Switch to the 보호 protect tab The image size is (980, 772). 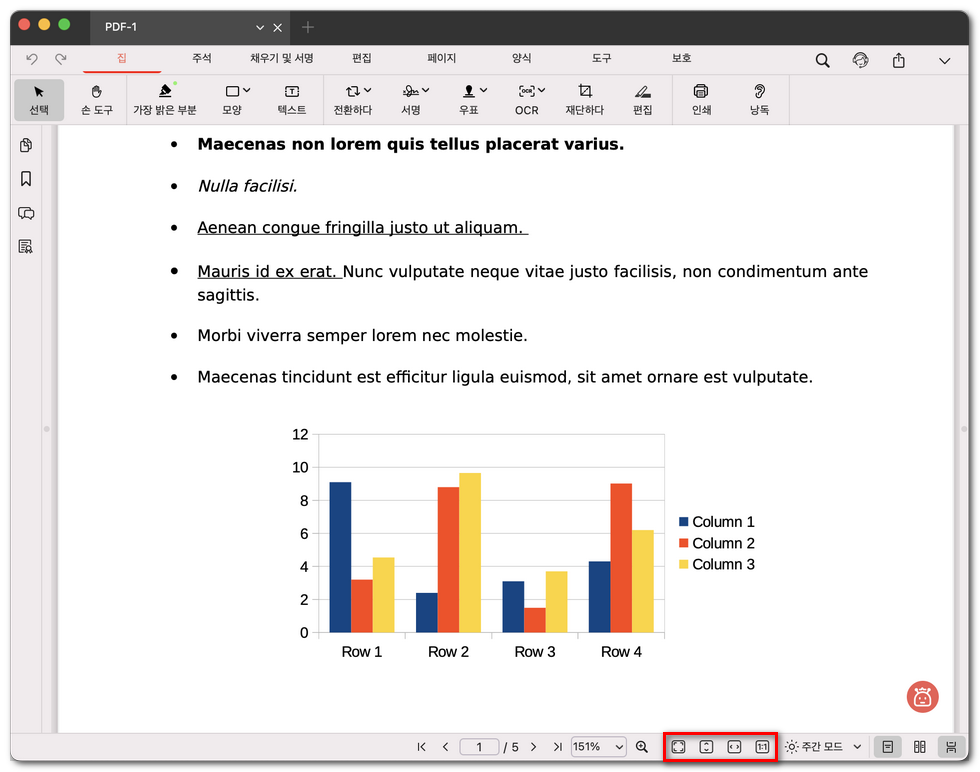pos(681,59)
